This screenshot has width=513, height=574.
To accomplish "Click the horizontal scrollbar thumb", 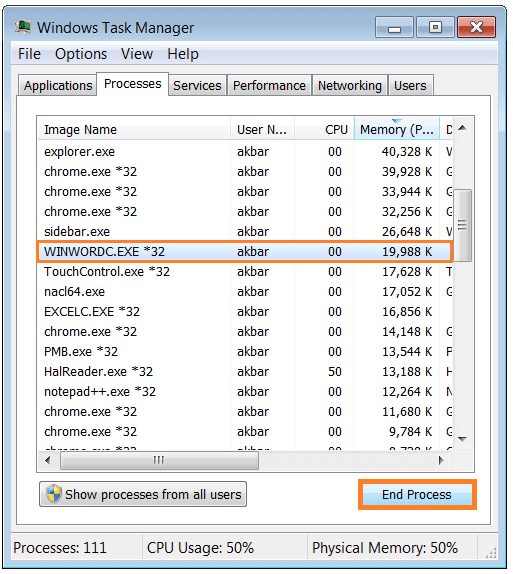I will [x=159, y=460].
